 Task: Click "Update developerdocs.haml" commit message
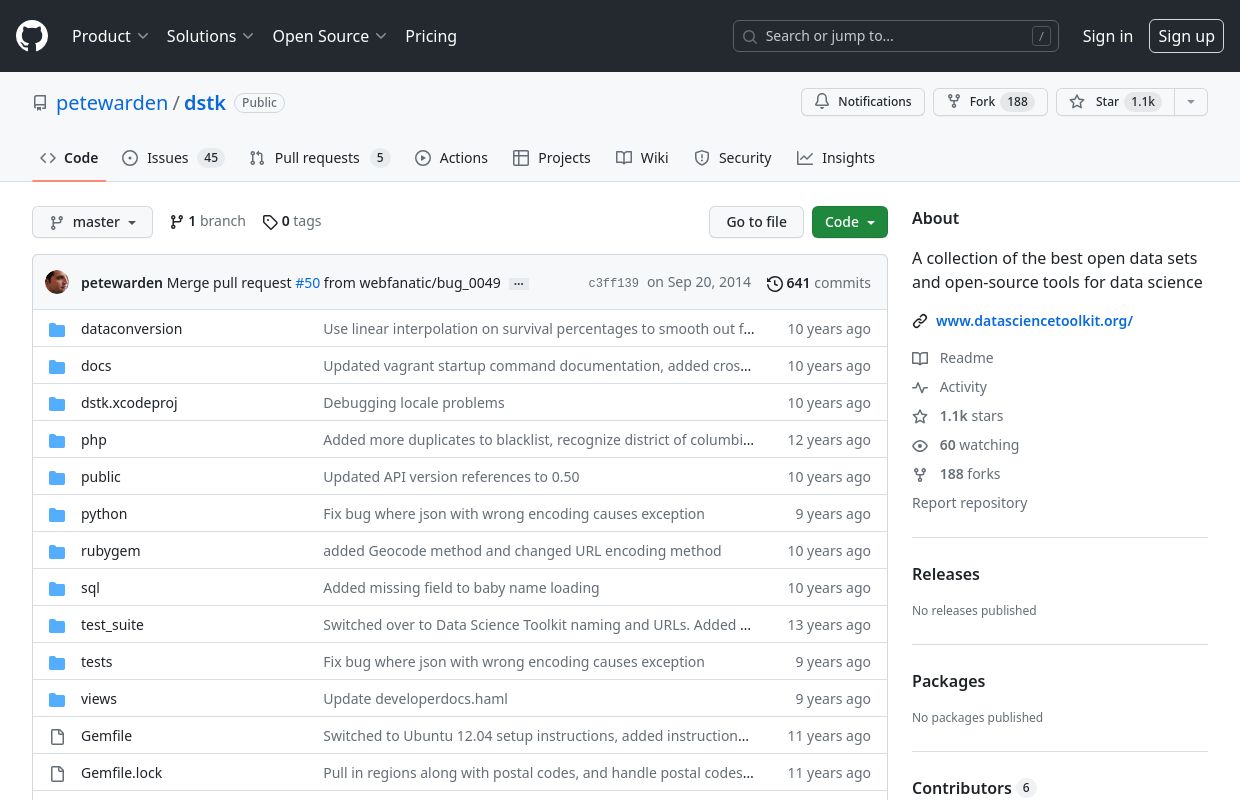(415, 699)
